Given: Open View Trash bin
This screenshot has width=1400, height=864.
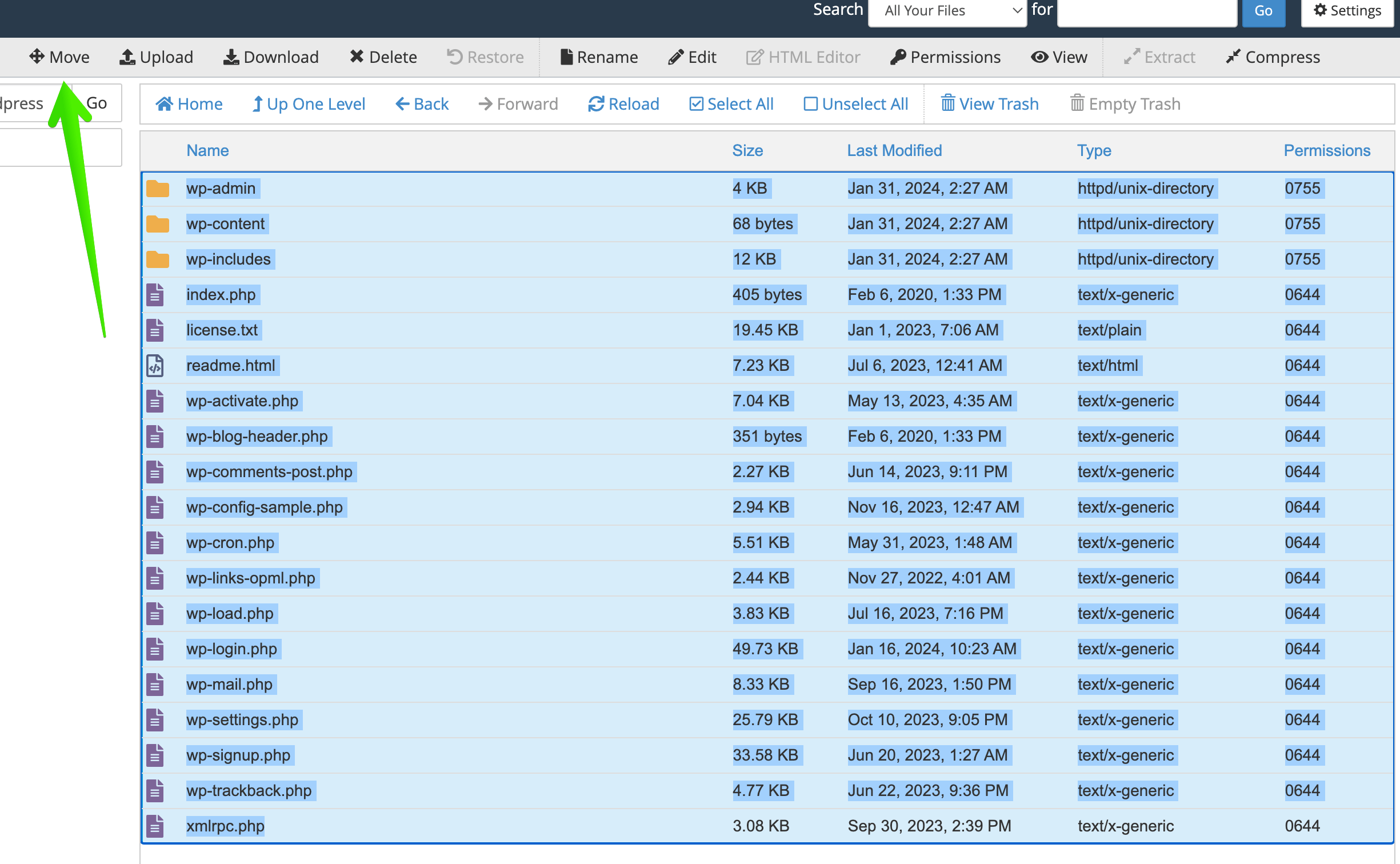Looking at the screenshot, I should coord(990,103).
